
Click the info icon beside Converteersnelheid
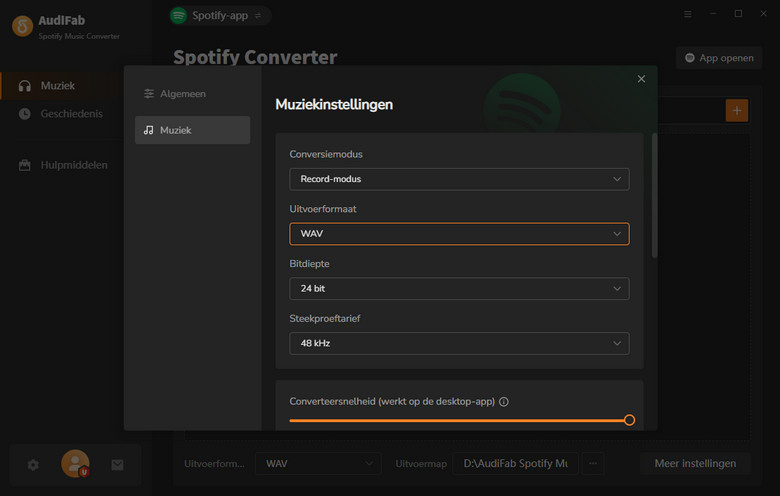pyautogui.click(x=504, y=402)
